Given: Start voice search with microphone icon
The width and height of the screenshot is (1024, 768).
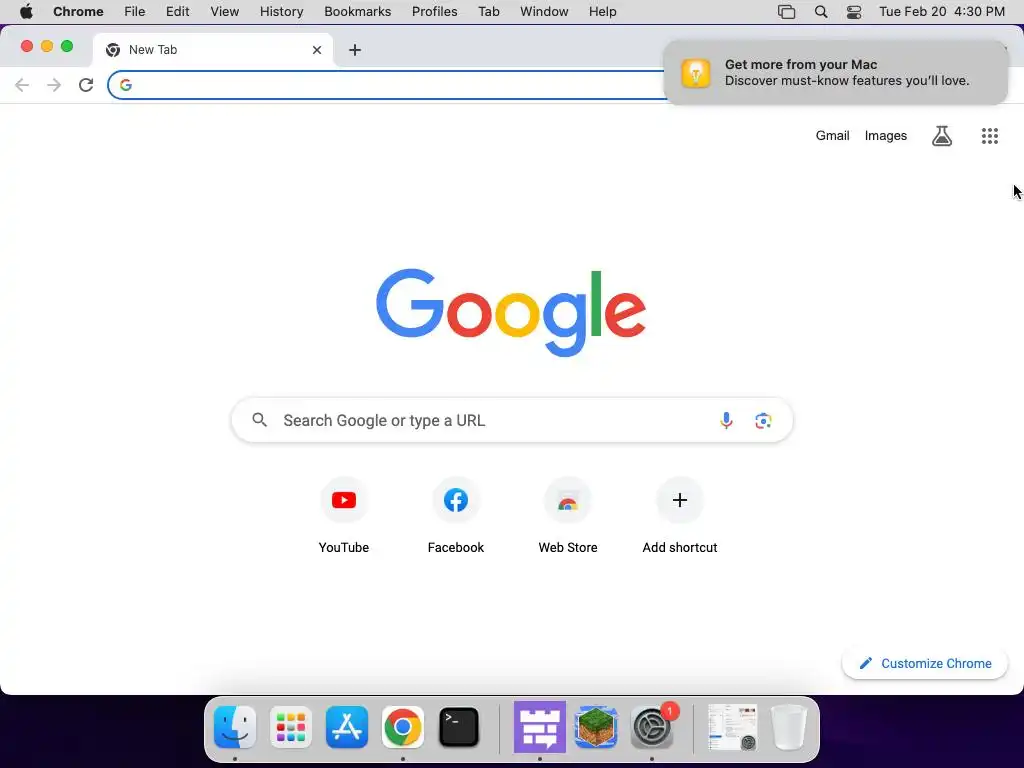Looking at the screenshot, I should click(x=726, y=421).
